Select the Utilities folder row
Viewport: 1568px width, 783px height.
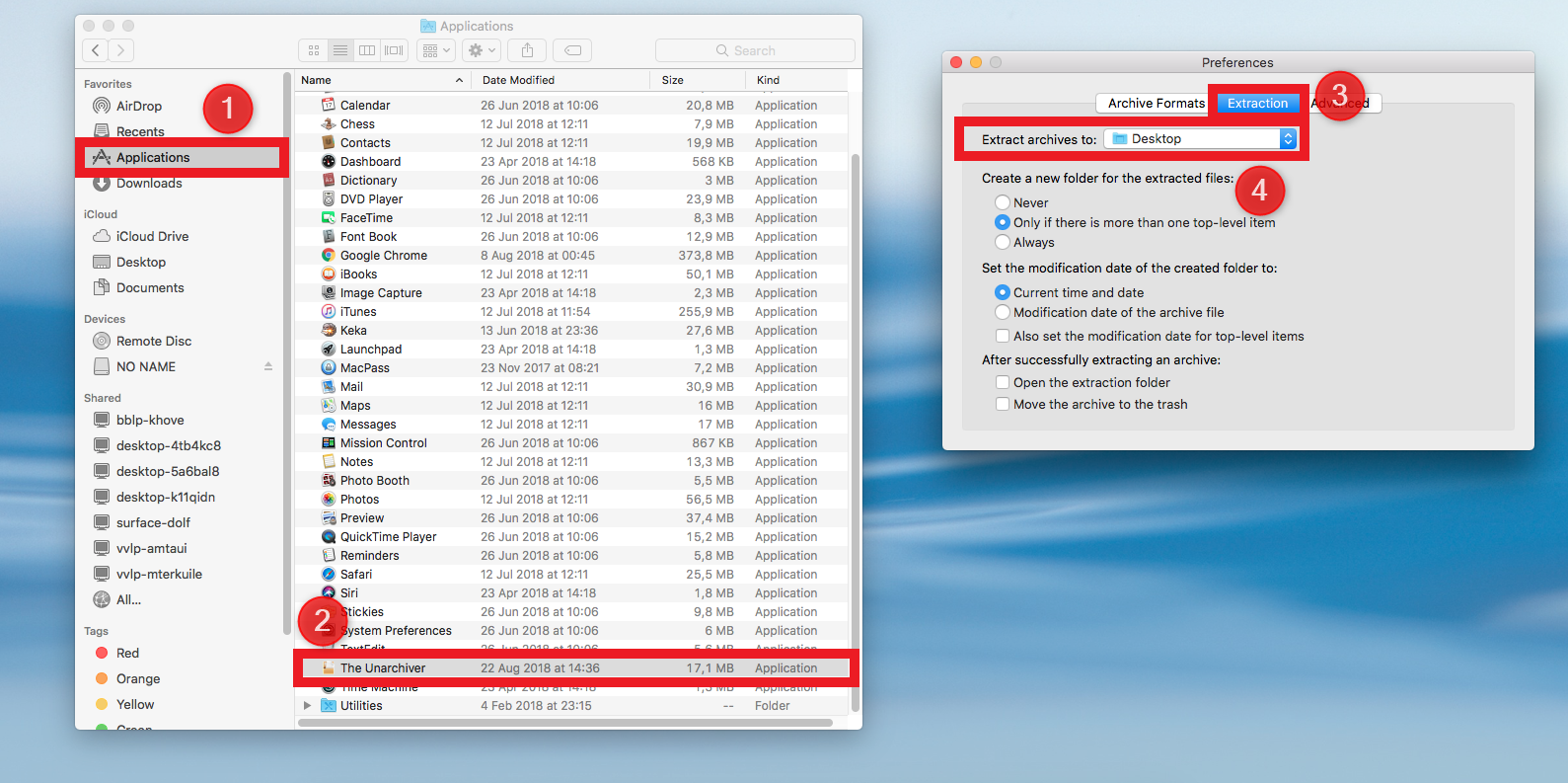[x=570, y=705]
